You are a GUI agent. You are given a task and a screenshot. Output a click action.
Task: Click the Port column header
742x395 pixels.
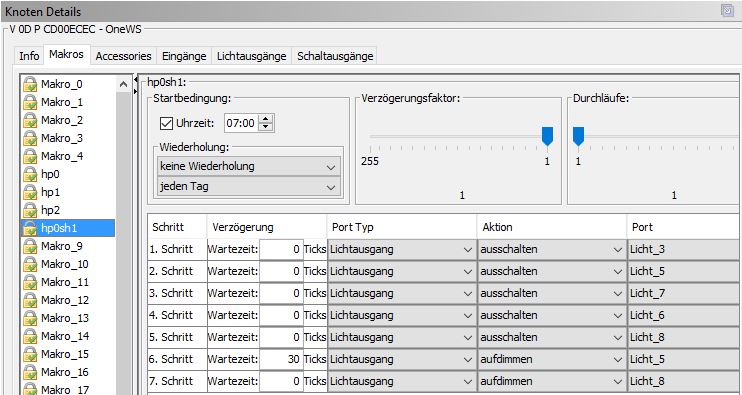684,227
